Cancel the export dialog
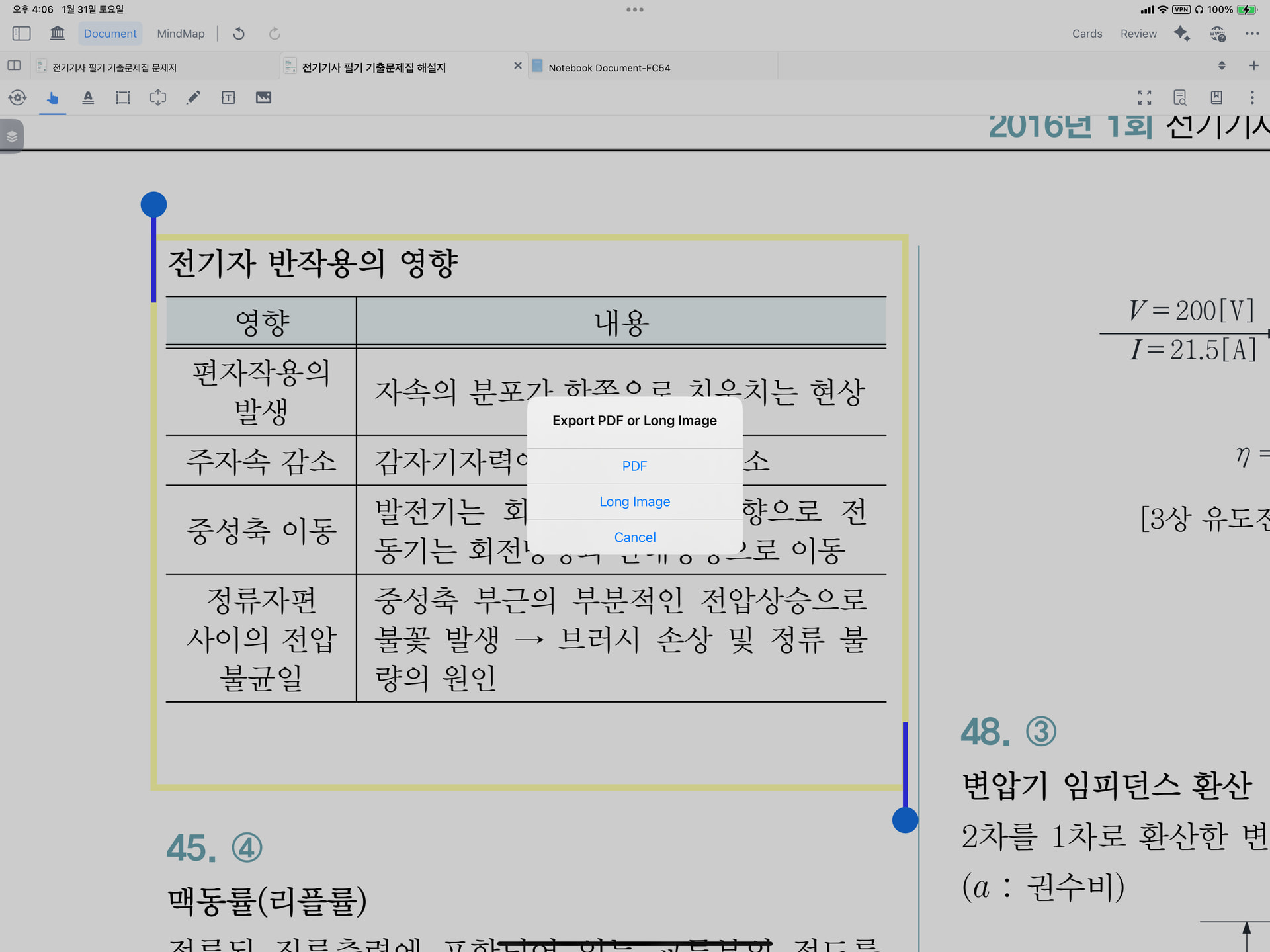Viewport: 1270px width, 952px height. click(x=634, y=537)
